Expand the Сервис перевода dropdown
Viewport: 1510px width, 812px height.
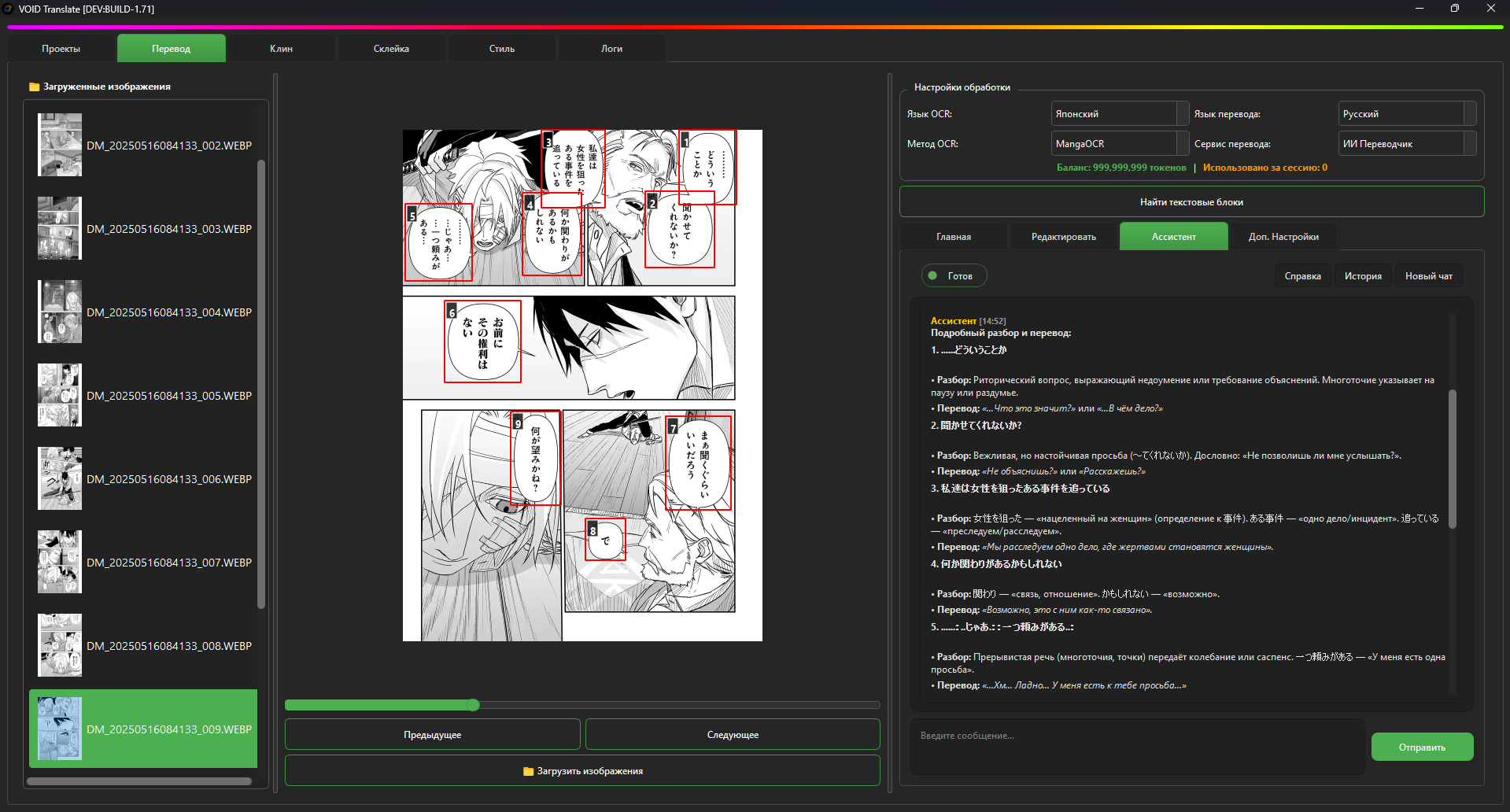point(1406,144)
